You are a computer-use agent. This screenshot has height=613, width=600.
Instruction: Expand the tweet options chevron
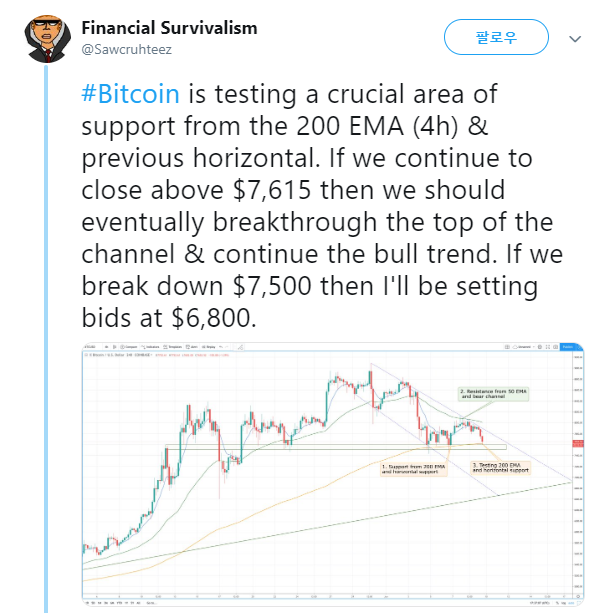pos(575,39)
